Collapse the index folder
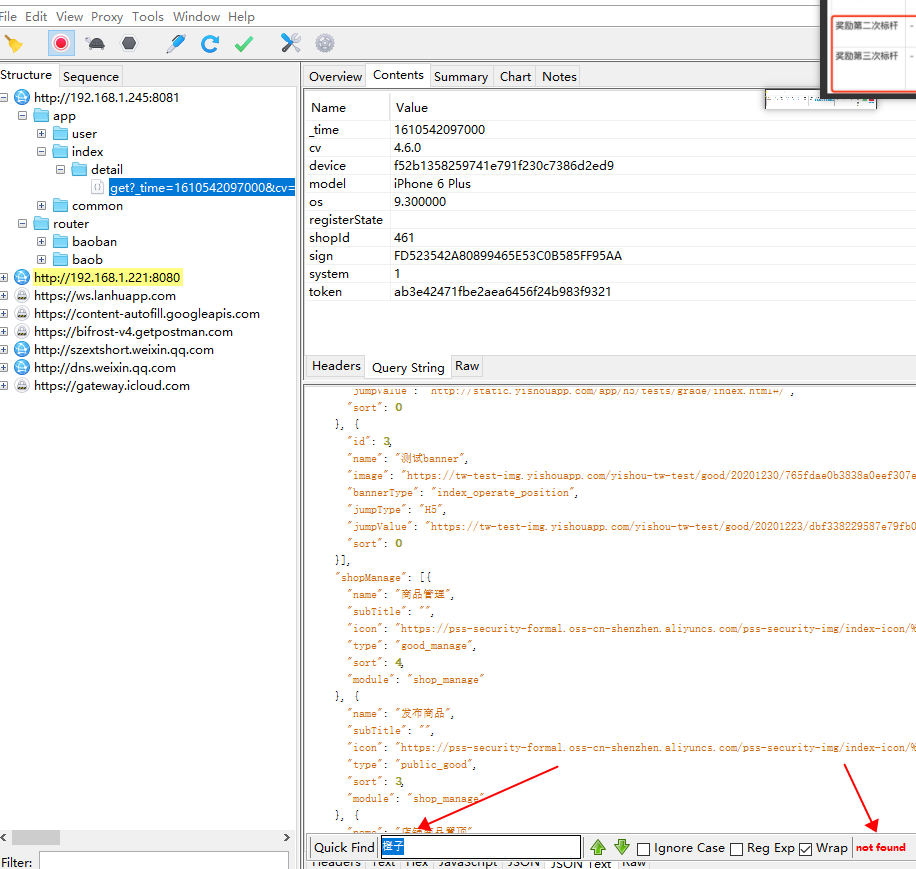 41,152
